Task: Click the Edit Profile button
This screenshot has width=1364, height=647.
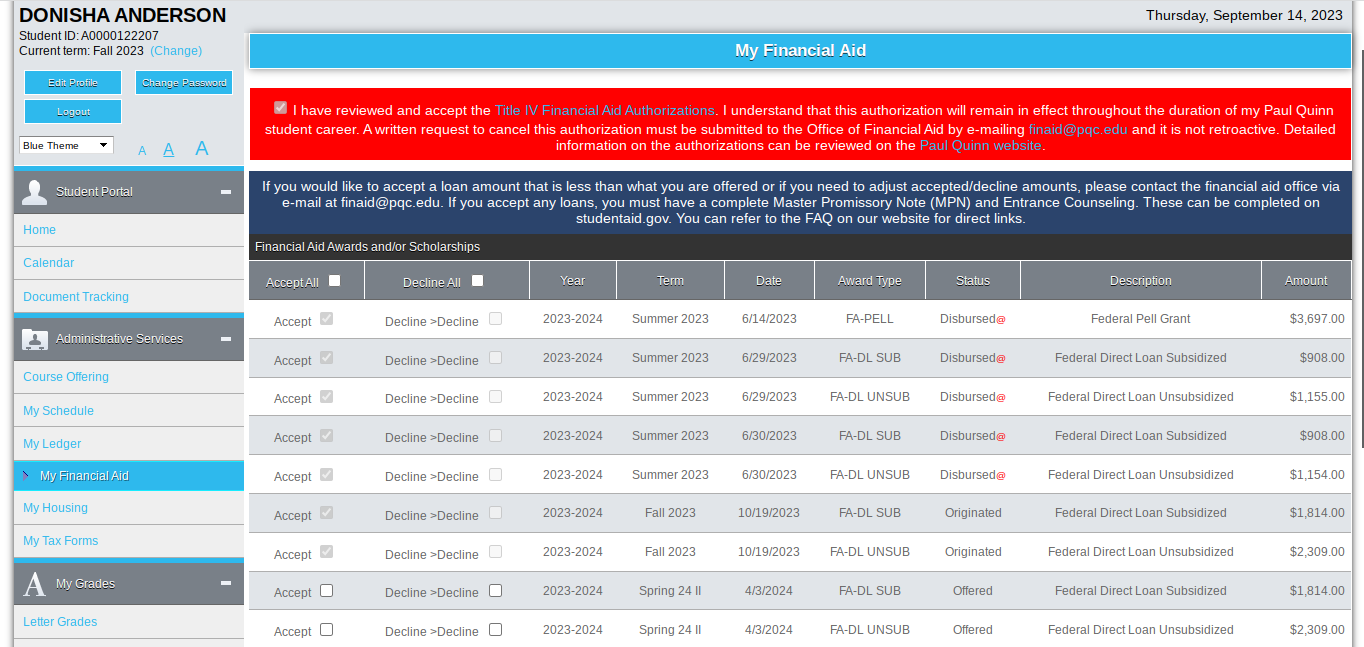Action: click(x=73, y=83)
